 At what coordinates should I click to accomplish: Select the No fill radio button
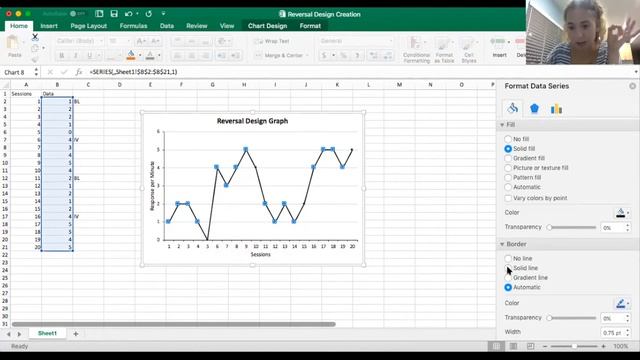pos(508,139)
